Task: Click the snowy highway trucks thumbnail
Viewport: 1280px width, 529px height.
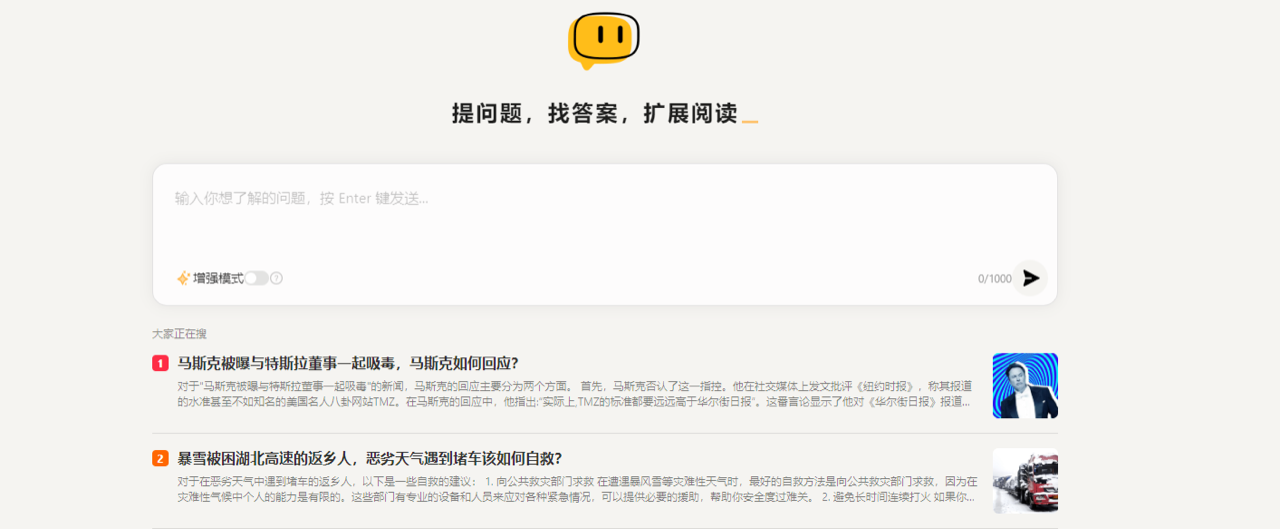Action: pyautogui.click(x=1025, y=480)
